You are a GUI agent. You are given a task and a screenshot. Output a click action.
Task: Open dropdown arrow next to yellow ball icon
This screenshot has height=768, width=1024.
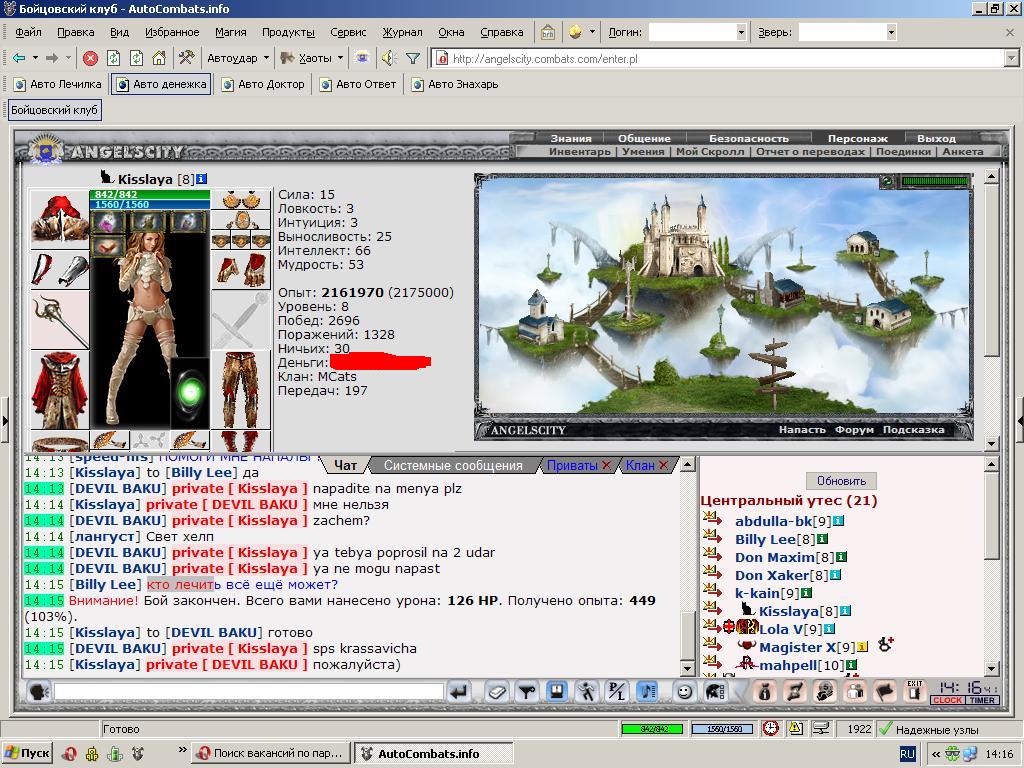[x=592, y=31]
